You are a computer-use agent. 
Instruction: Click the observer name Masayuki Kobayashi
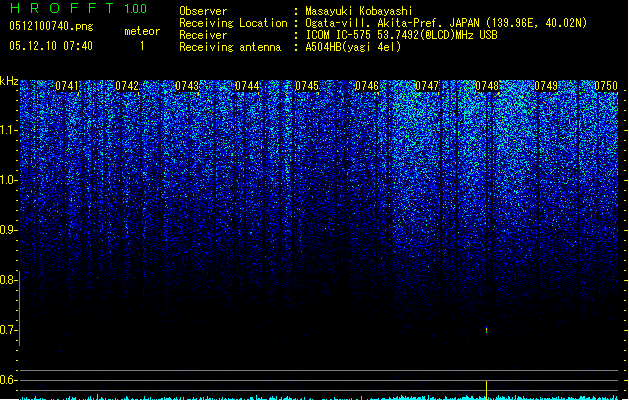pyautogui.click(x=359, y=11)
